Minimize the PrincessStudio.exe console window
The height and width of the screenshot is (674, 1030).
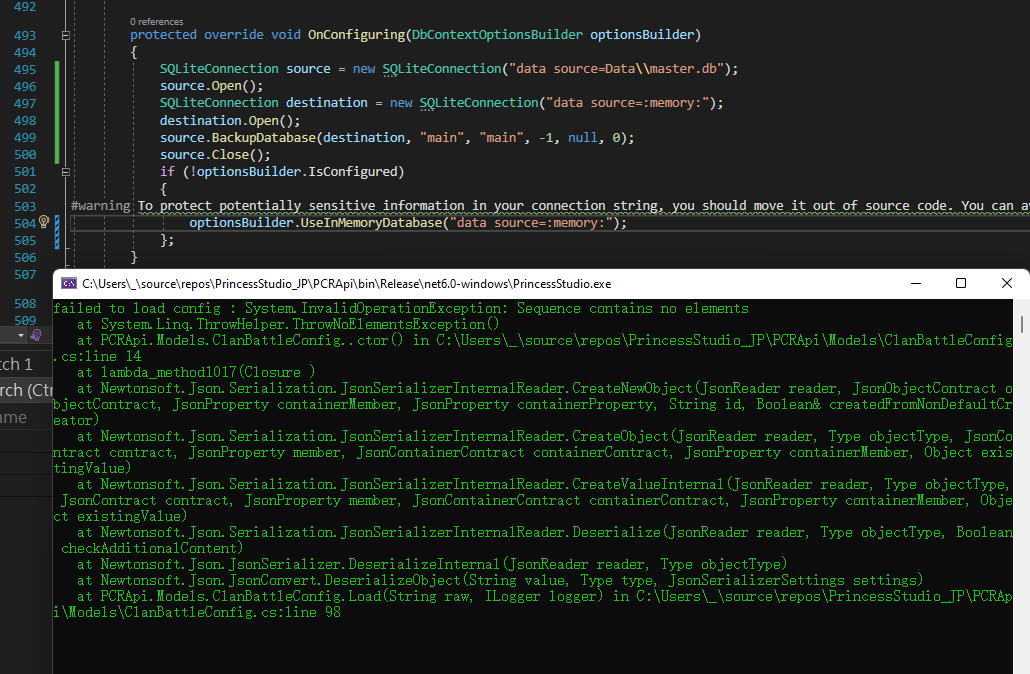click(916, 283)
